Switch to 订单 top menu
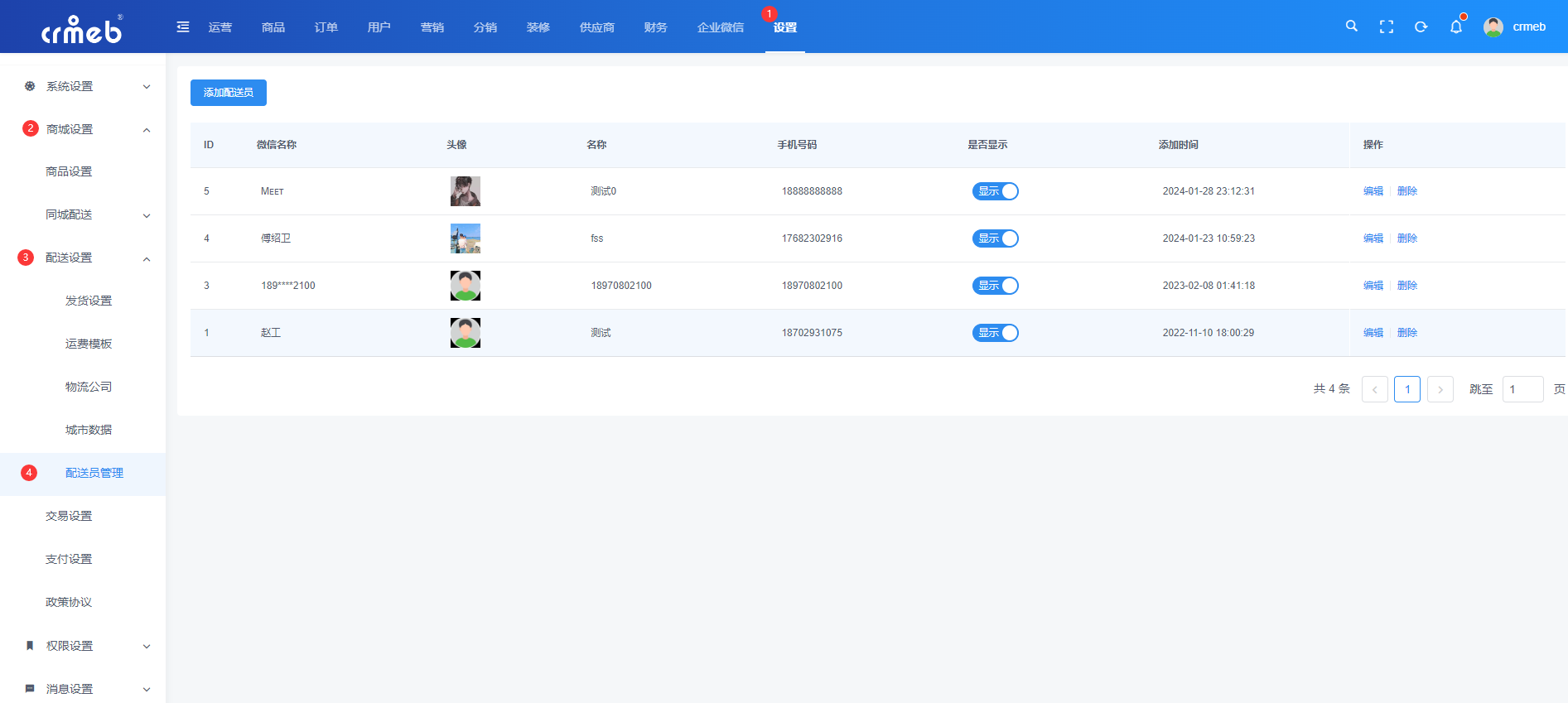 click(326, 27)
